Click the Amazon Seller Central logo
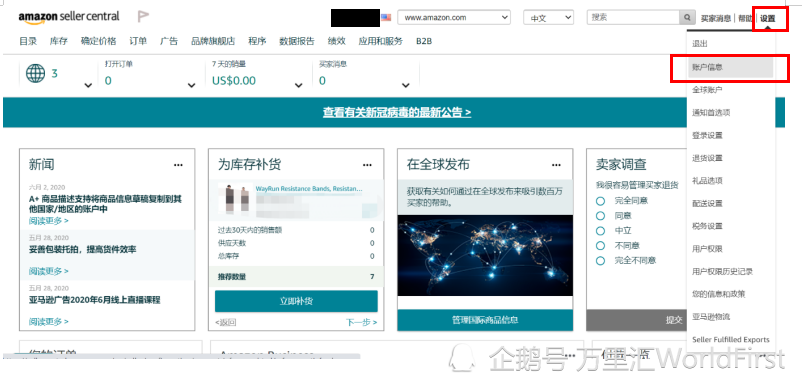 [69, 17]
